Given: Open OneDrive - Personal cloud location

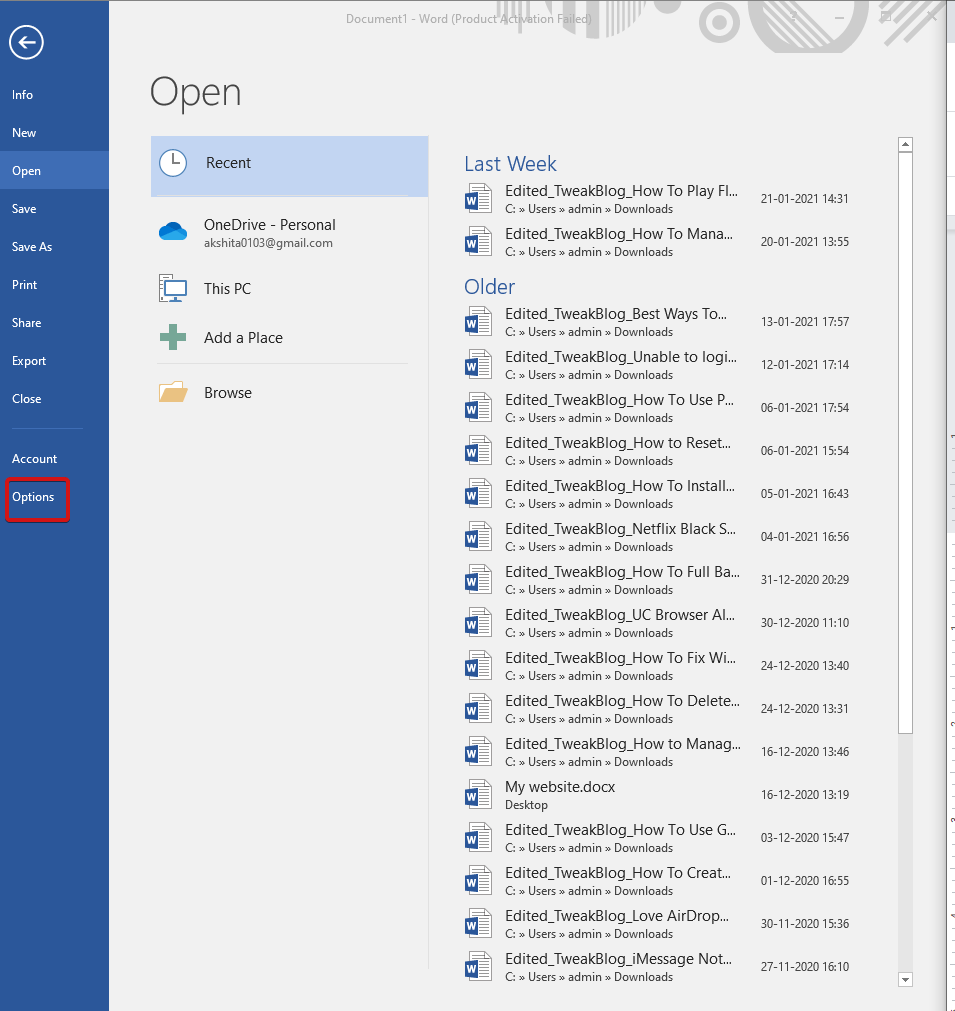Looking at the screenshot, I should coord(173,232).
